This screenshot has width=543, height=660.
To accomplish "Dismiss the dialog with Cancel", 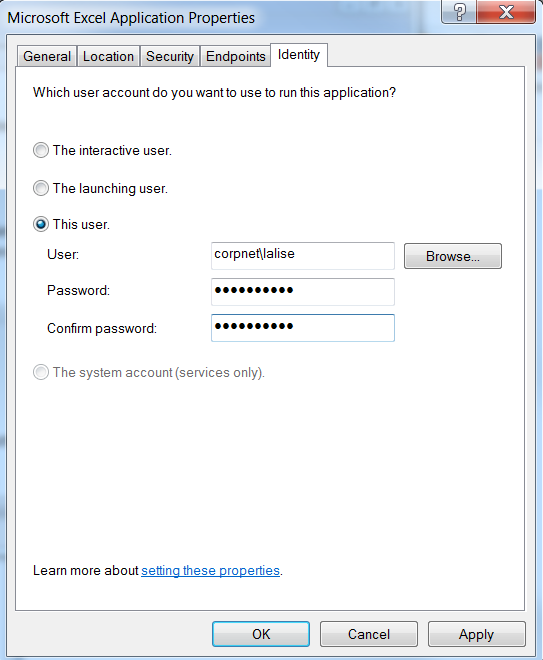I will click(369, 634).
